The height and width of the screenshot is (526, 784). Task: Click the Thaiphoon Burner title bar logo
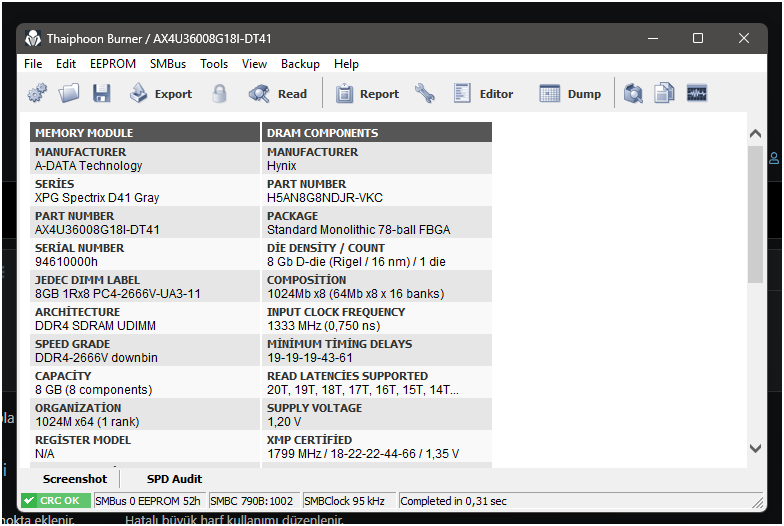[33, 38]
